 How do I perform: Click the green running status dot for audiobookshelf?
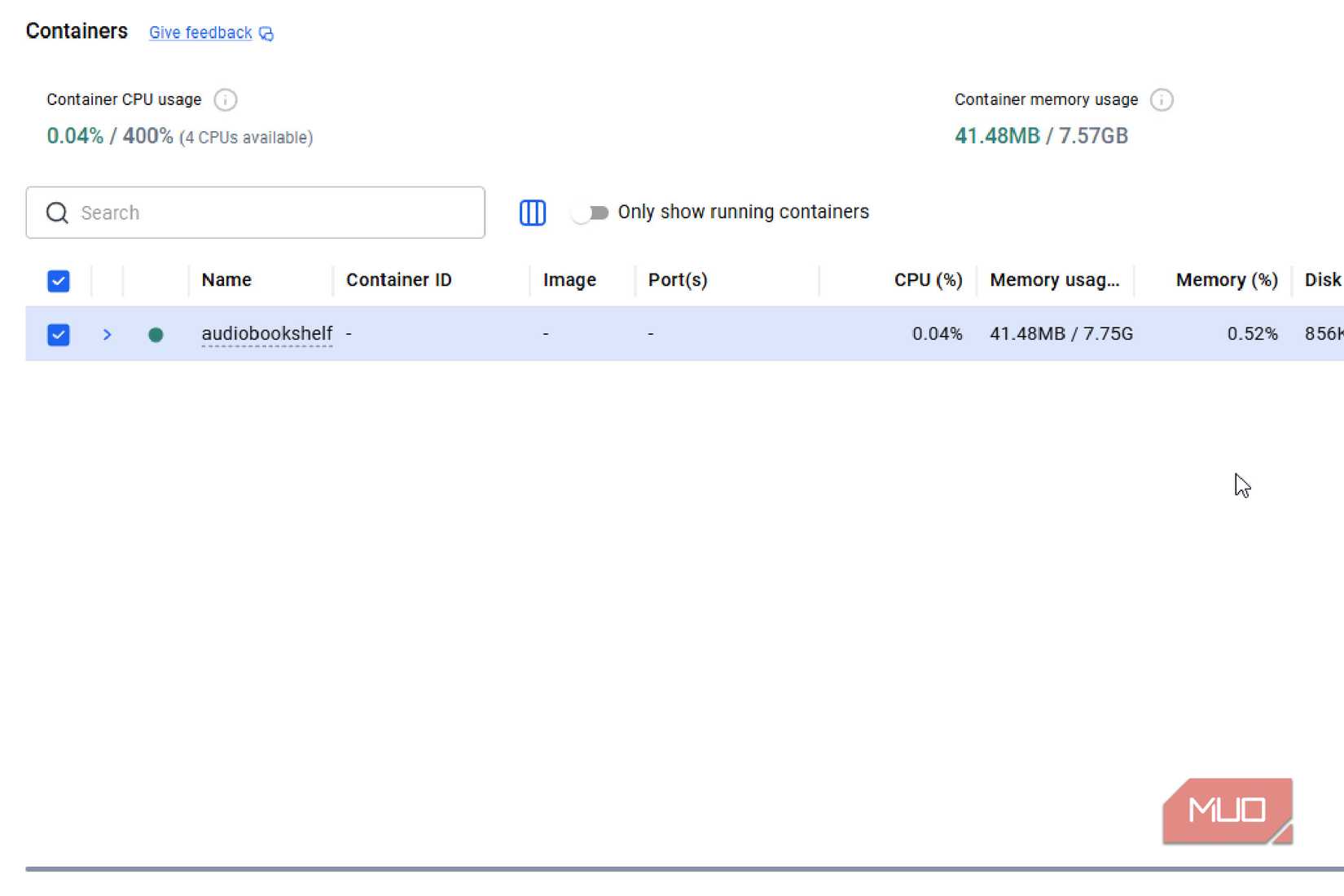[156, 335]
